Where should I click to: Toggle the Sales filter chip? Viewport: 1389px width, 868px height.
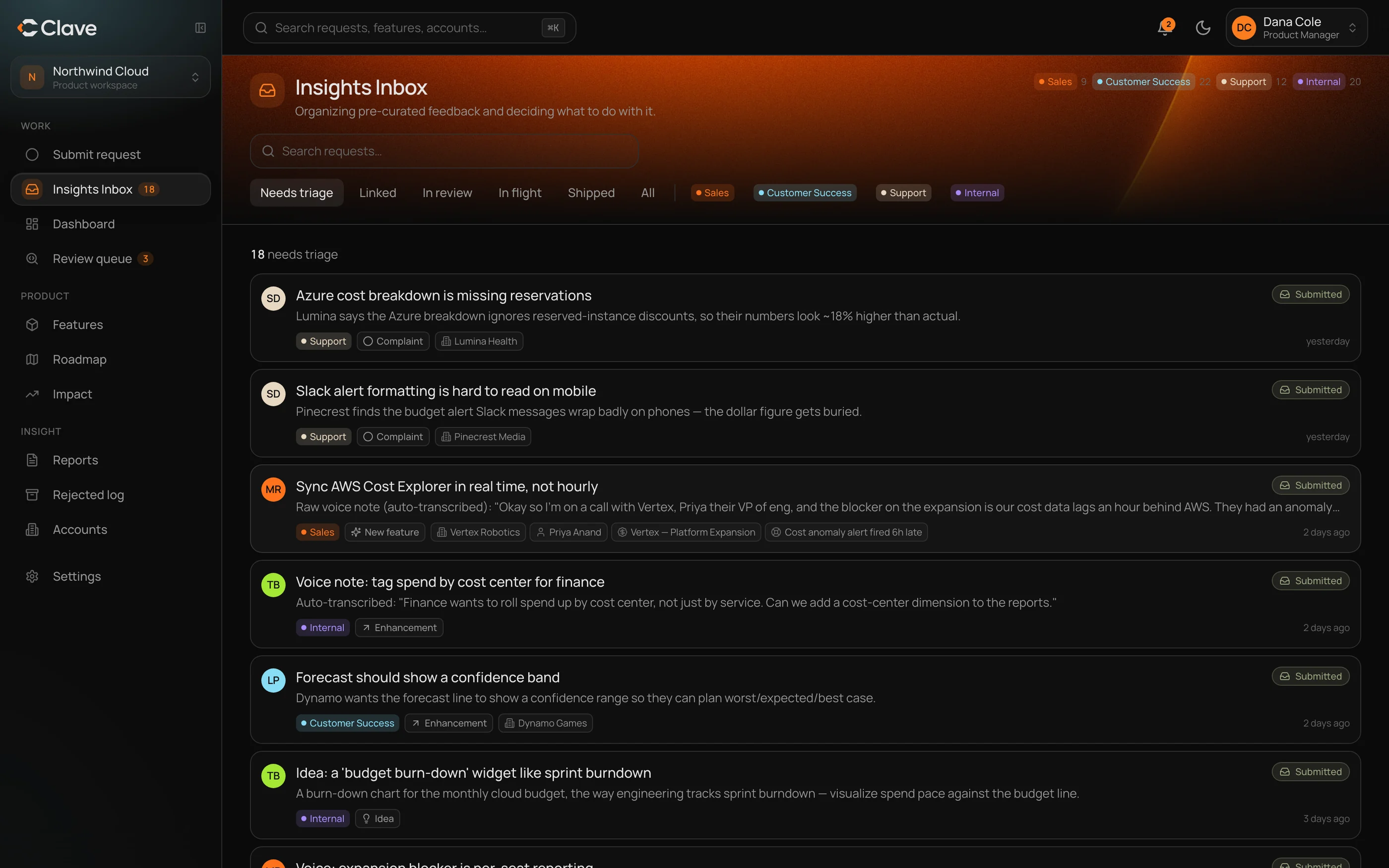[712, 193]
